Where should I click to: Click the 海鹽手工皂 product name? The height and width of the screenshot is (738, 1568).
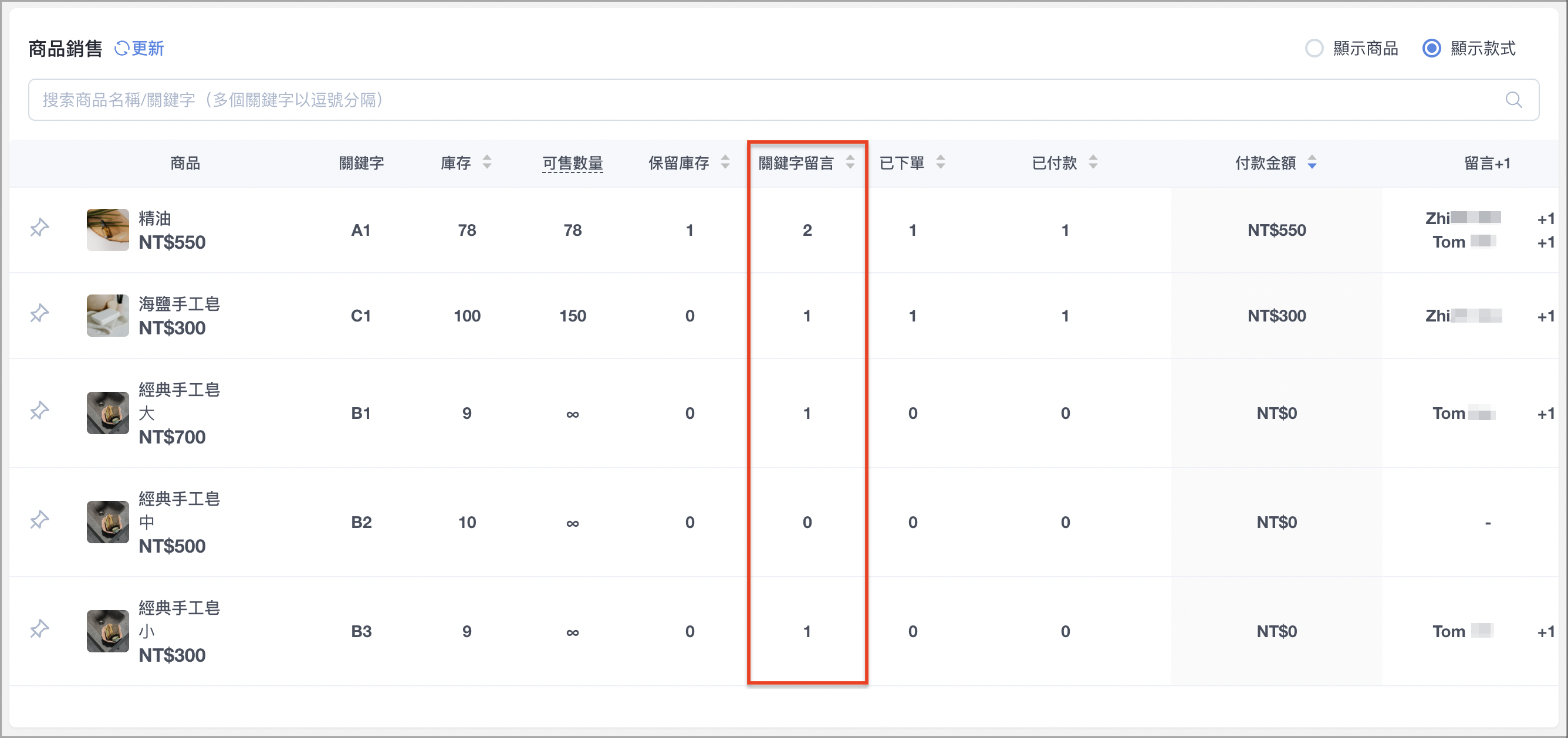pos(179,304)
